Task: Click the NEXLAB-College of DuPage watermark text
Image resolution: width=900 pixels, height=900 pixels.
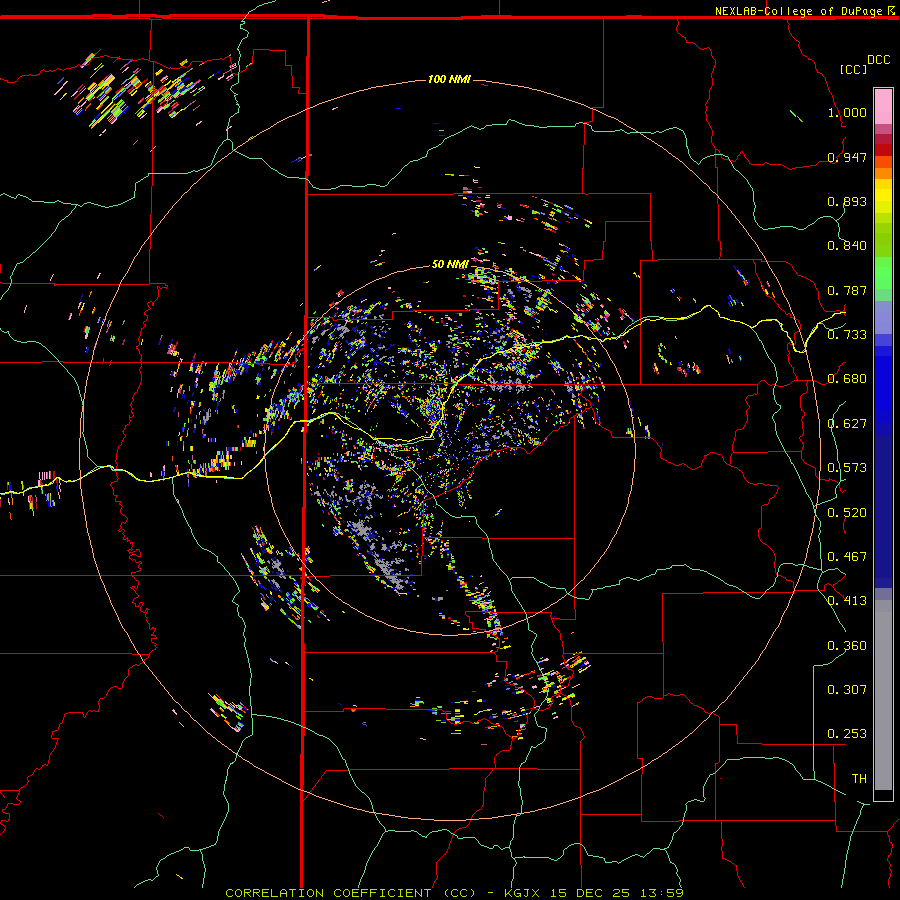Action: [x=798, y=11]
